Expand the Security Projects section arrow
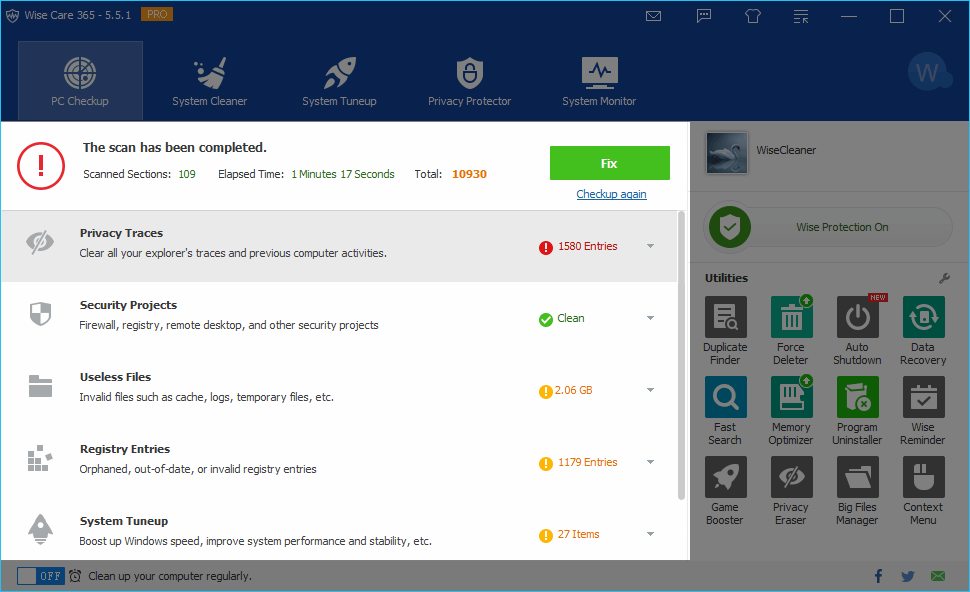This screenshot has width=970, height=592. pyautogui.click(x=650, y=318)
